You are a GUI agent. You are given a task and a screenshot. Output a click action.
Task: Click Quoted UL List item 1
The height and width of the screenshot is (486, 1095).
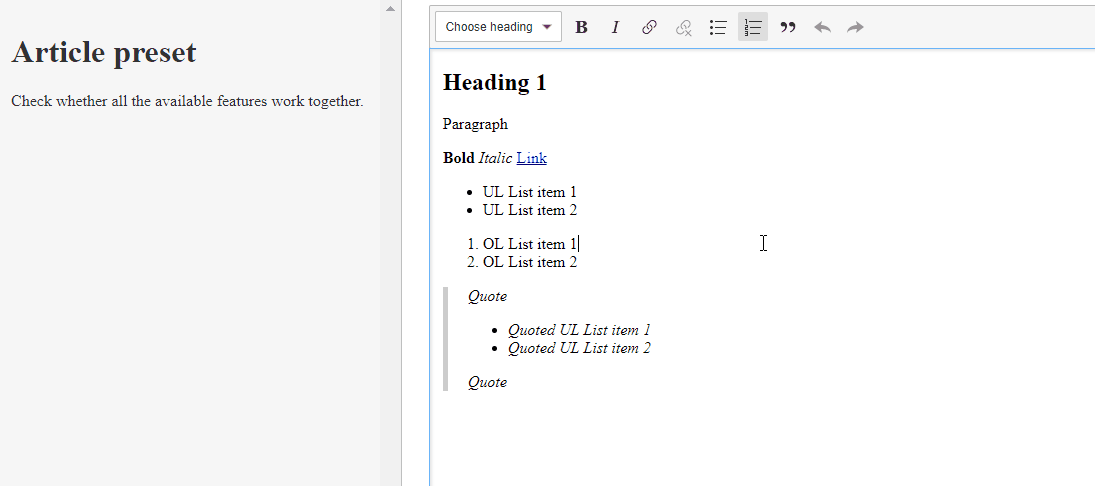pyautogui.click(x=579, y=330)
